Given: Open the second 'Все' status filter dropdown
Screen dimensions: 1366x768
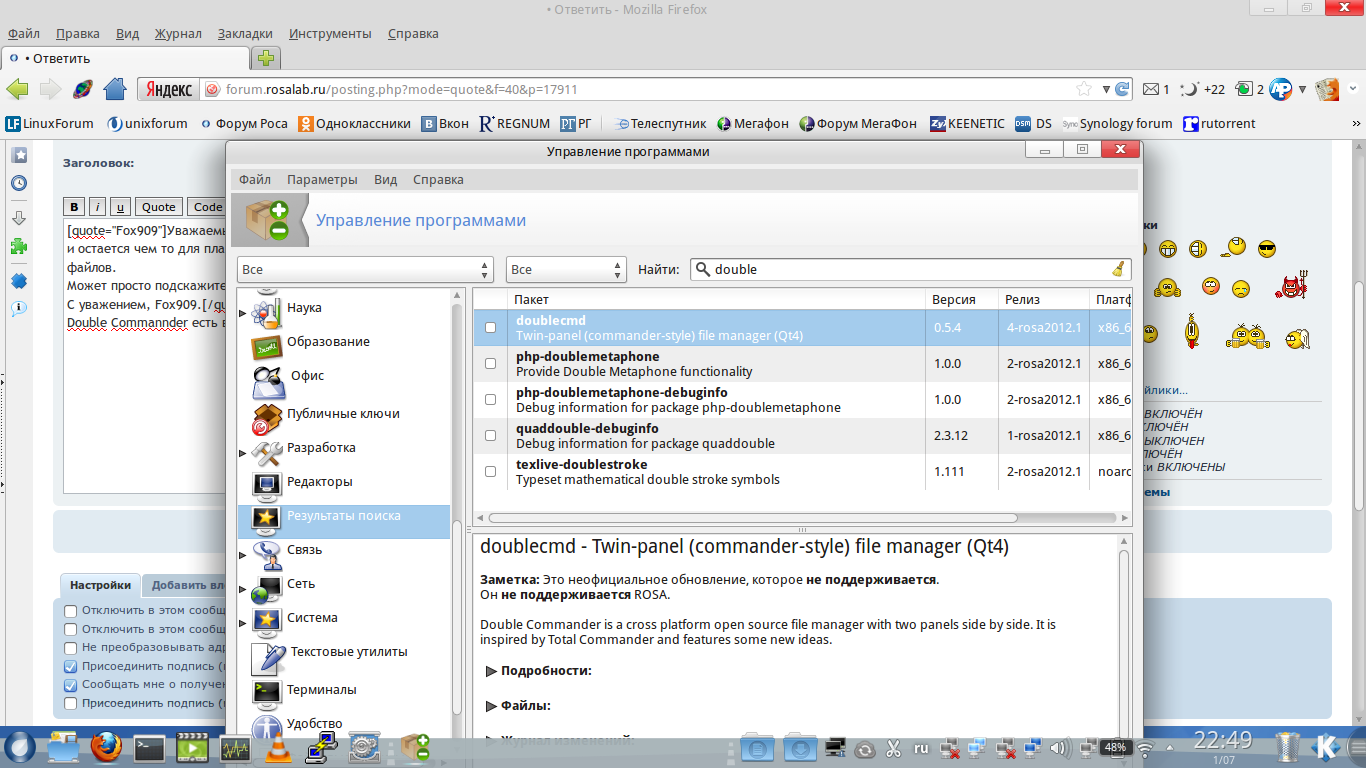Looking at the screenshot, I should click(566, 269).
